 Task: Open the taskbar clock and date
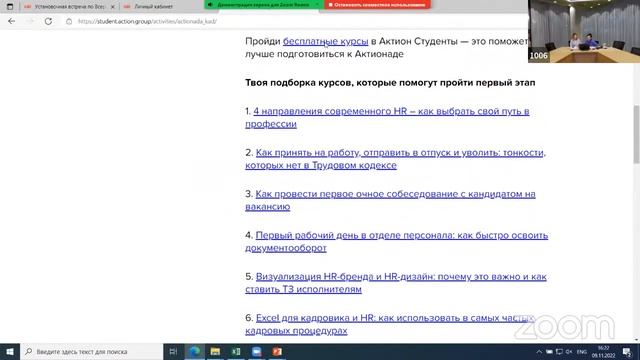coord(603,351)
